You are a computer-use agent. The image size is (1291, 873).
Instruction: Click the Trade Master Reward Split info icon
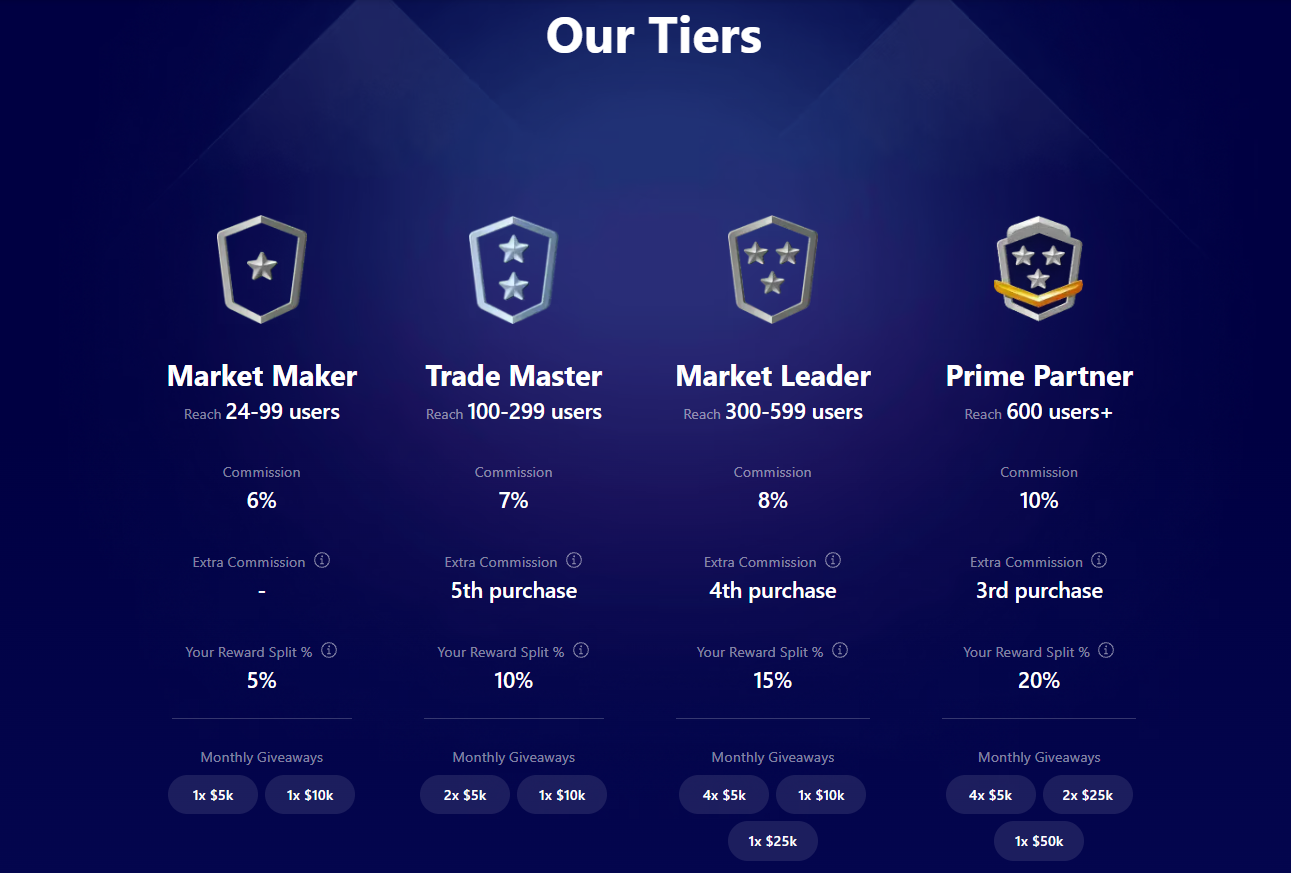tap(581, 650)
